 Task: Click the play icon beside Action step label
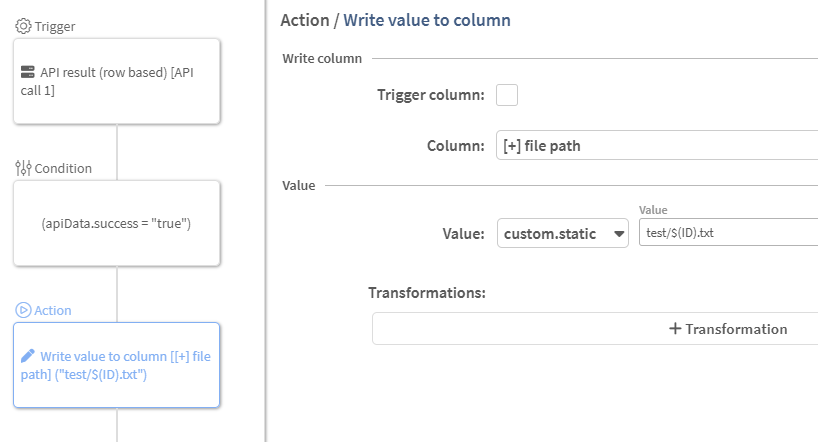[23, 310]
